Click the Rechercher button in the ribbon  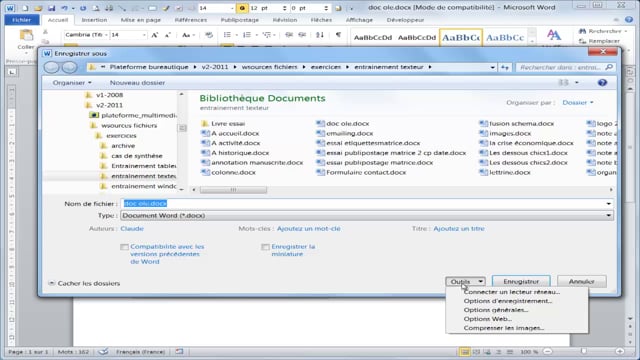click(602, 31)
